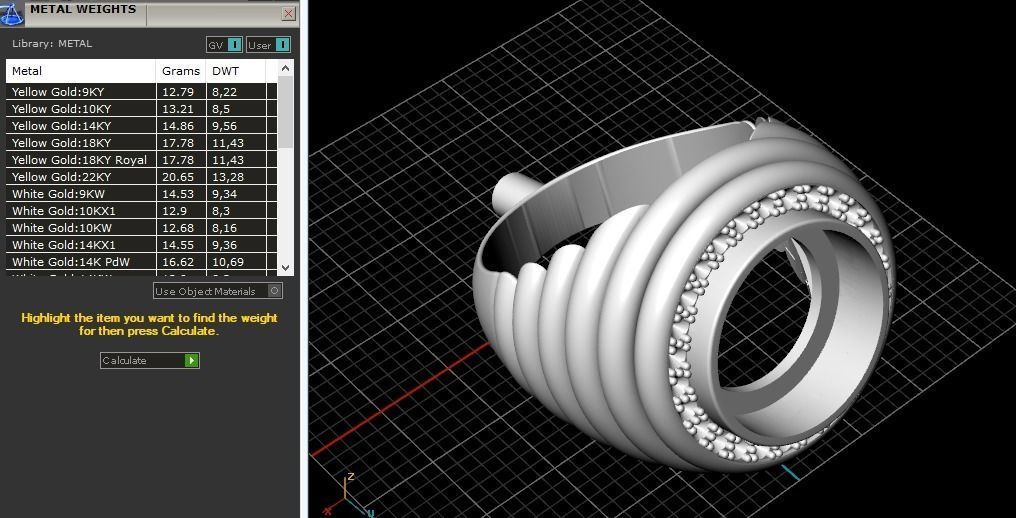Click the 8,16 DWT value

tap(224, 228)
